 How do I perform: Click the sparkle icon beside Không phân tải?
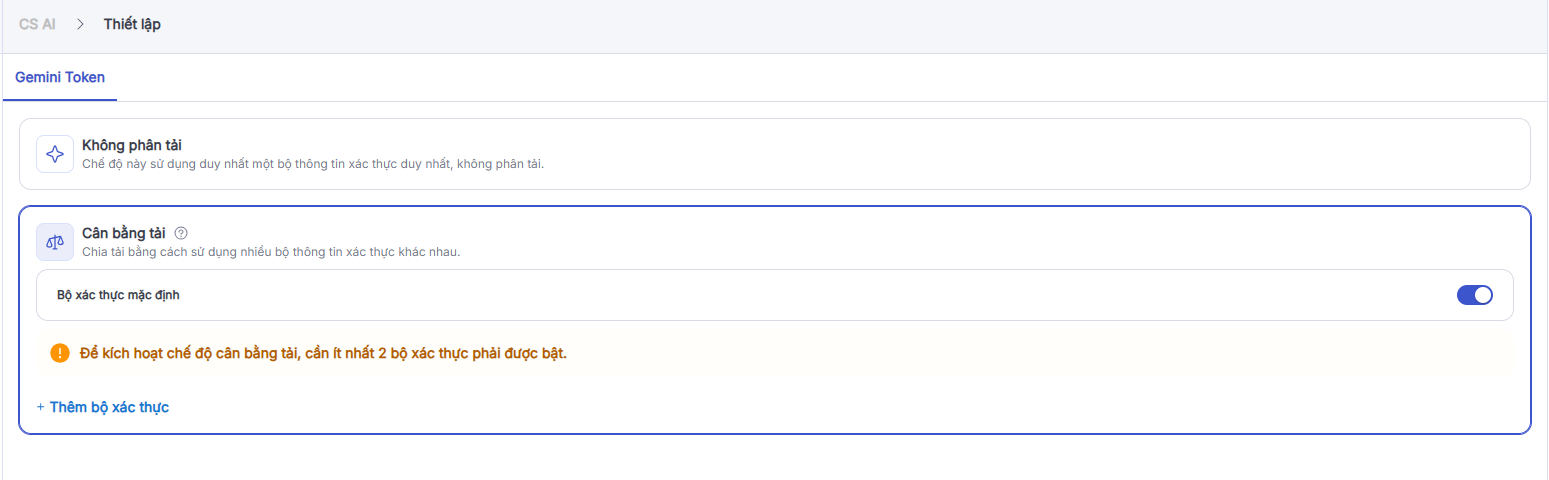click(55, 154)
